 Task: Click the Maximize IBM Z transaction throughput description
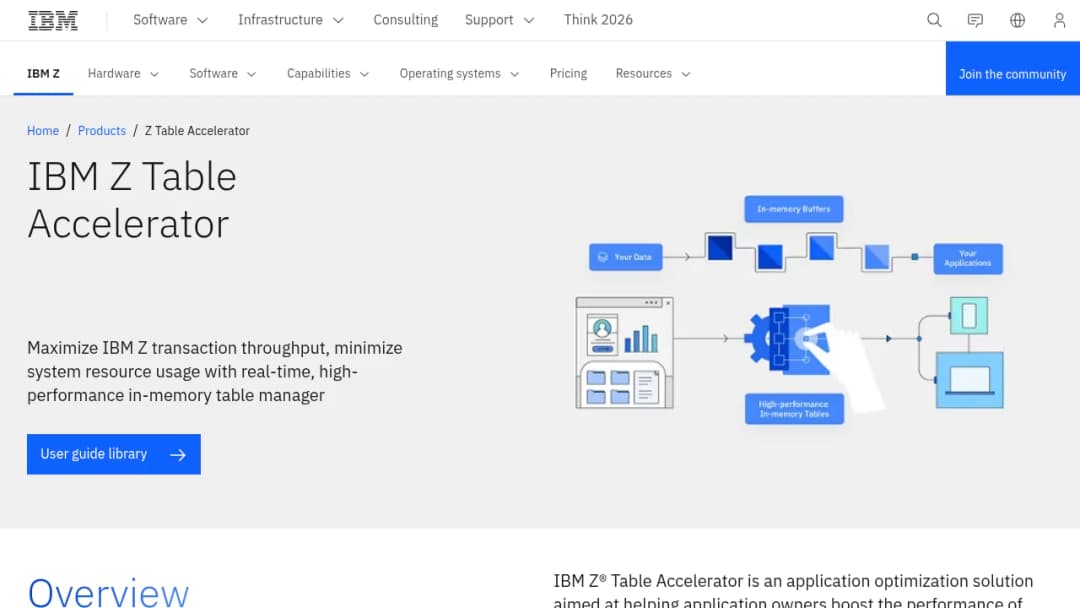pyautogui.click(x=215, y=371)
